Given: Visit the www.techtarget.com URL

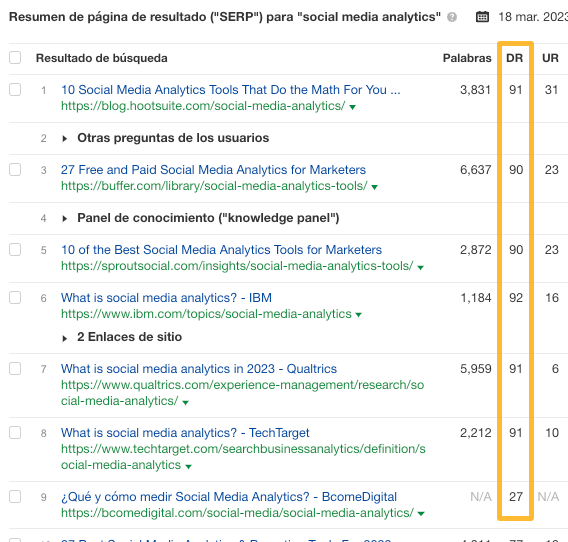Looking at the screenshot, I should pyautogui.click(x=243, y=456).
